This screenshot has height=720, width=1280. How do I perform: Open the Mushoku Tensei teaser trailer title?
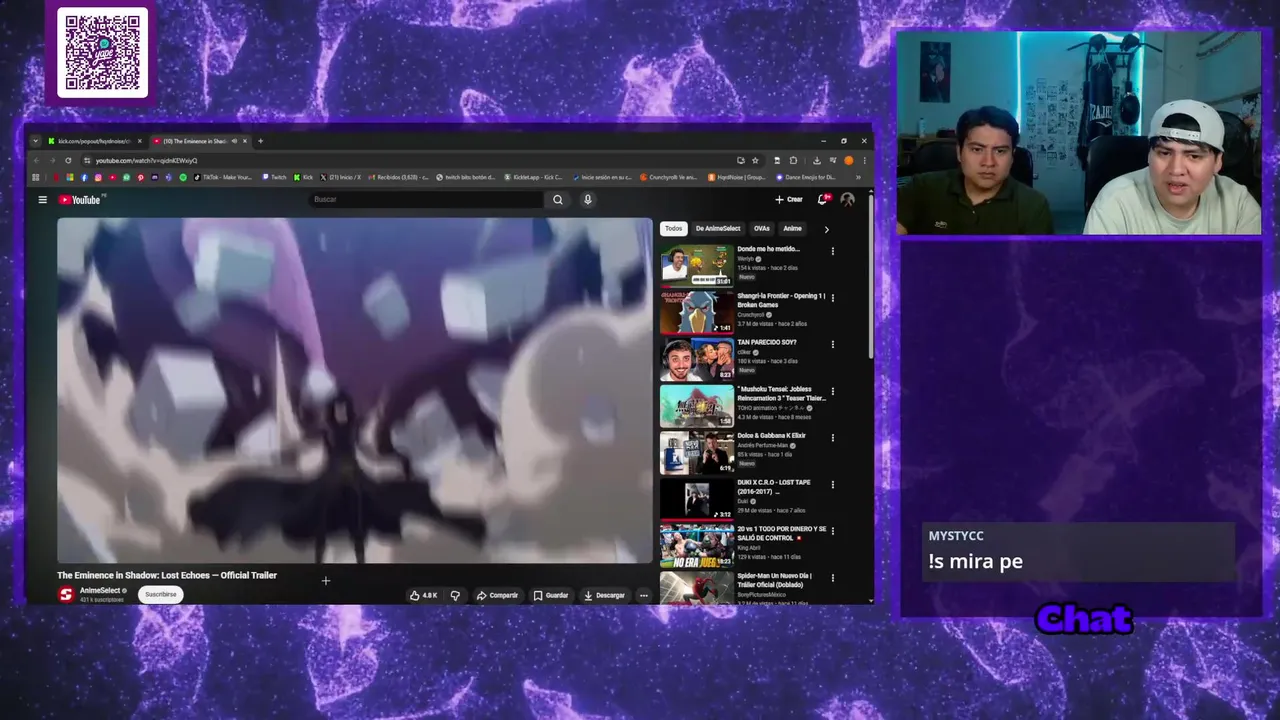pyautogui.click(x=781, y=393)
